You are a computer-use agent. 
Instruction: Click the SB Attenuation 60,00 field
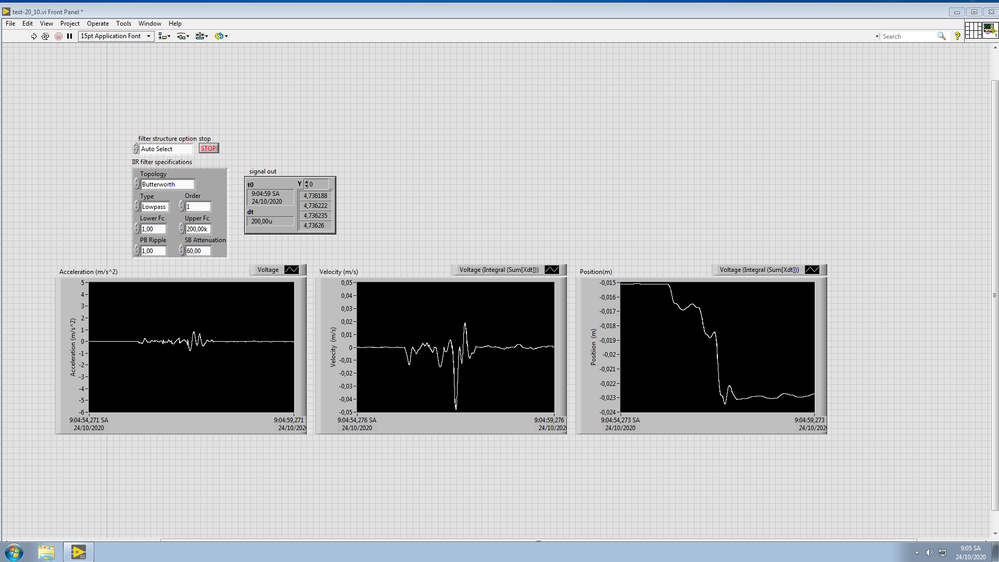point(198,251)
